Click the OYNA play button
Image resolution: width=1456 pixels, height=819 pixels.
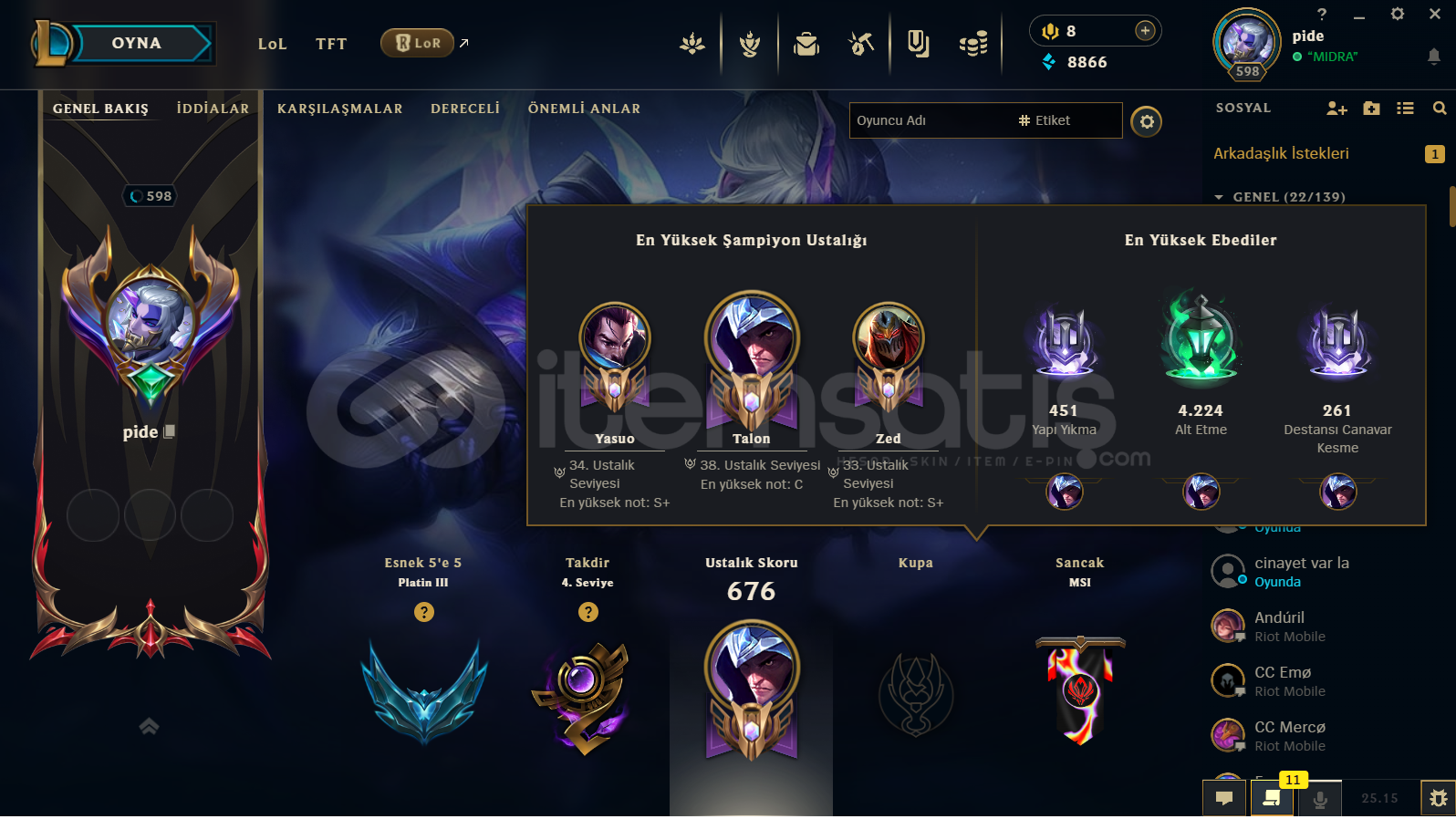[x=137, y=43]
